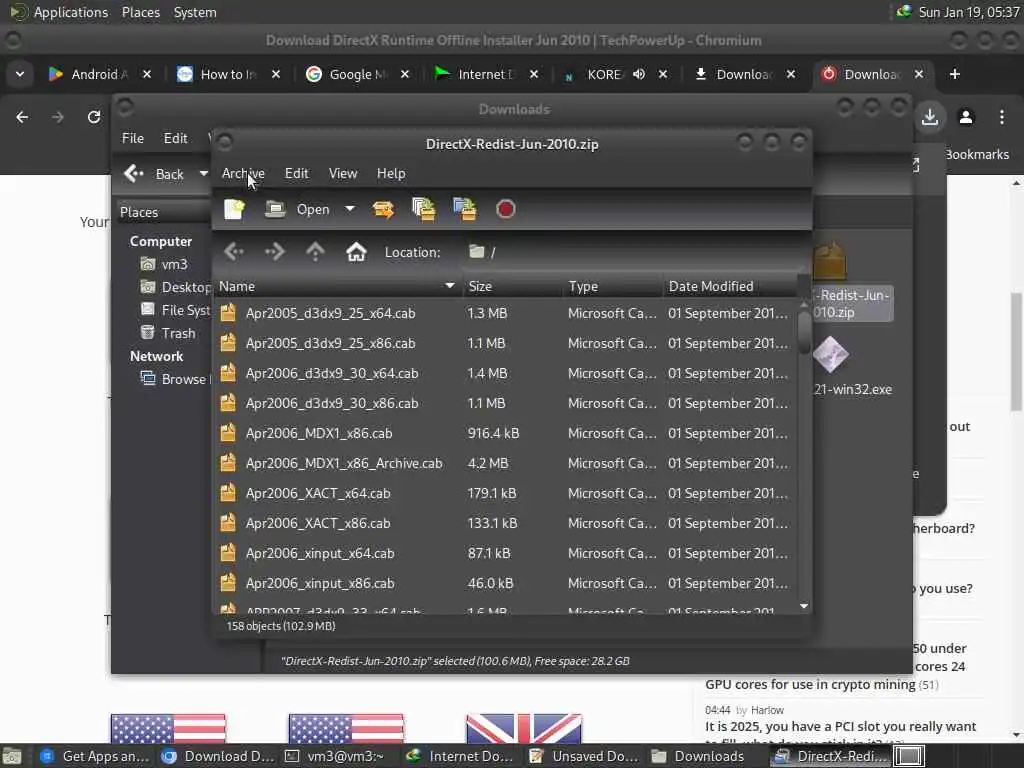
Task: Open Edit menu in Downloads window
Action: [175, 138]
